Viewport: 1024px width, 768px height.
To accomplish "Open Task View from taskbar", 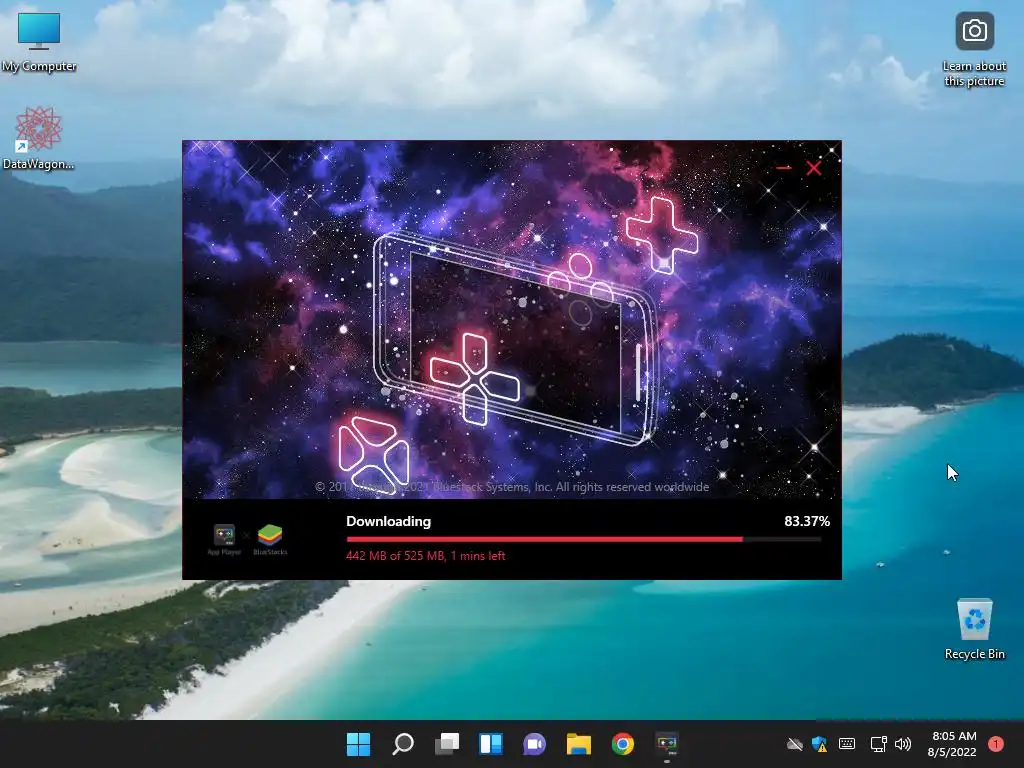I will coord(447,744).
